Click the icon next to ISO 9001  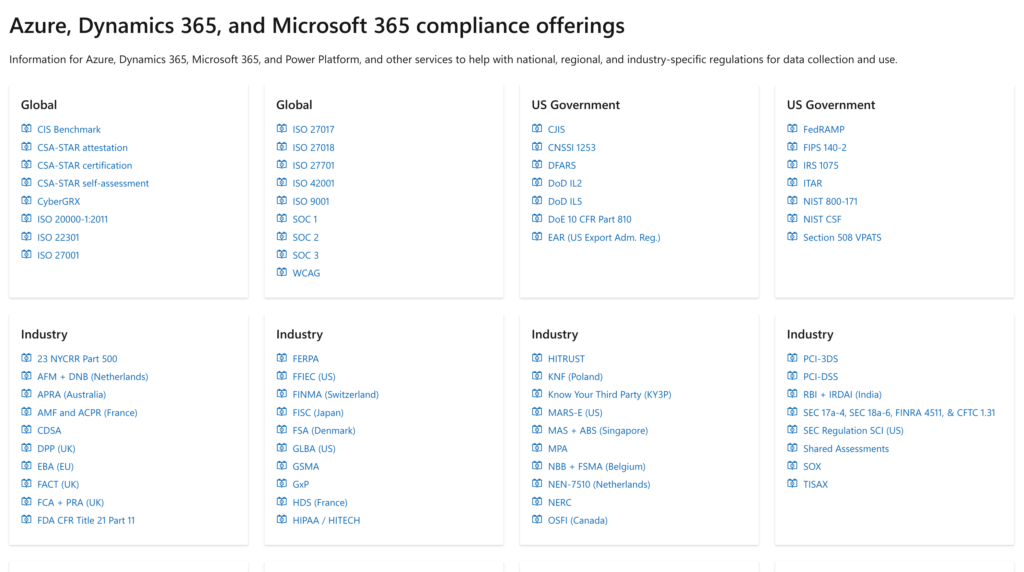click(281, 200)
